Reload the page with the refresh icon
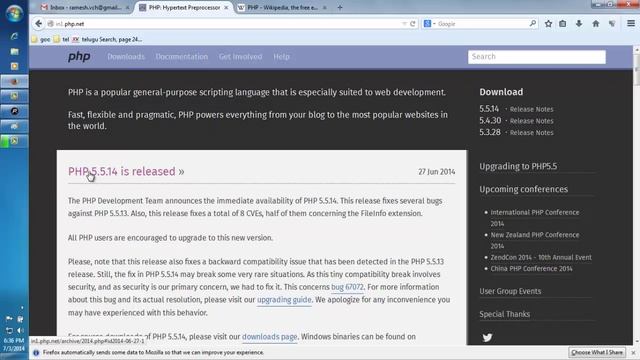The height and width of the screenshot is (360, 640). click(x=413, y=24)
